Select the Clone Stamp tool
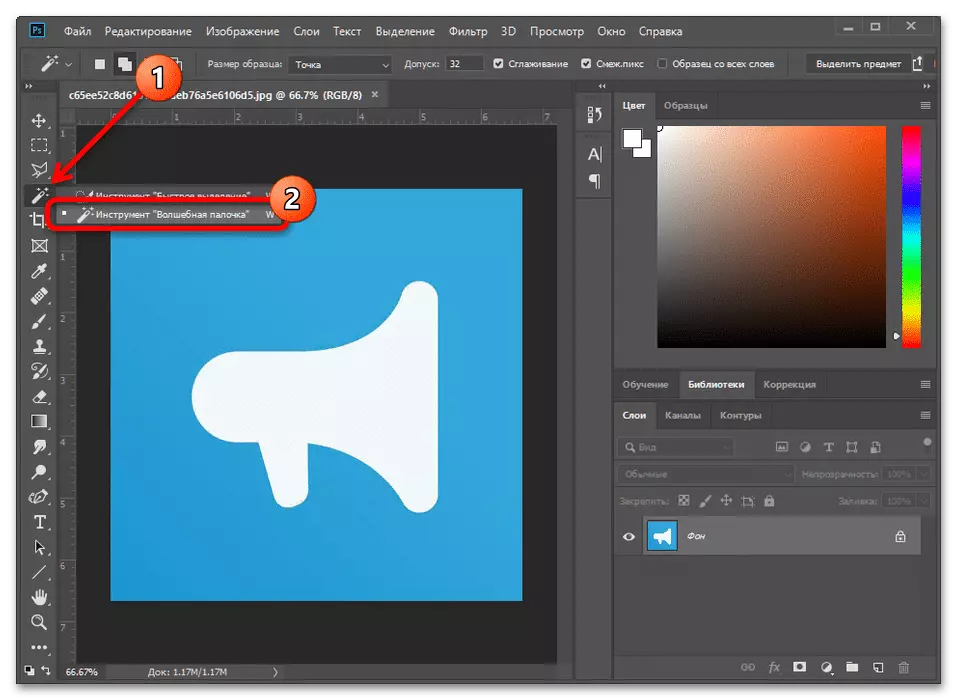 39,347
